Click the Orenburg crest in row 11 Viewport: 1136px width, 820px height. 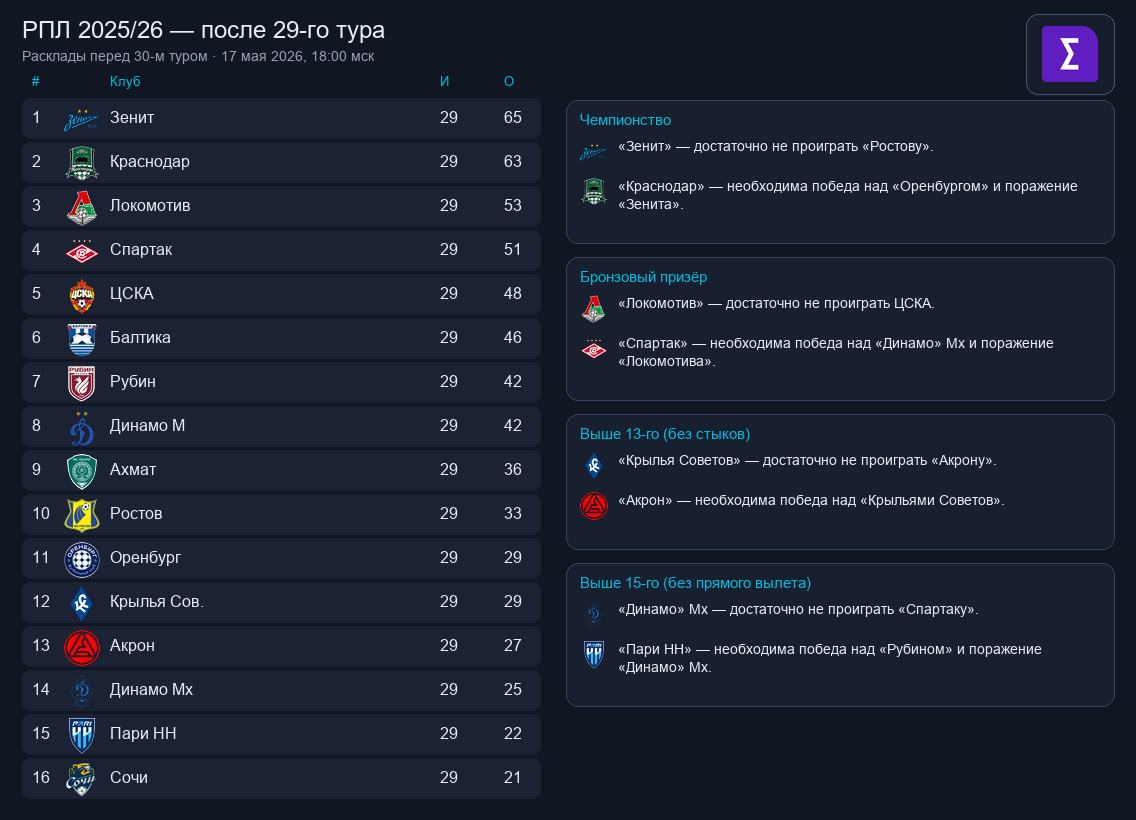point(81,559)
